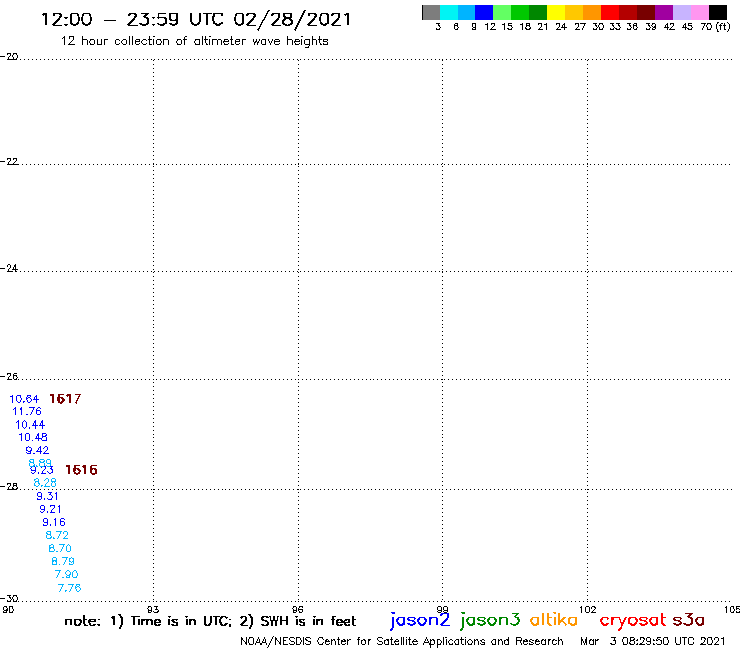This screenshot has height=650, width=740.
Task: Click the wave height value 10.64
Action: (x=24, y=399)
